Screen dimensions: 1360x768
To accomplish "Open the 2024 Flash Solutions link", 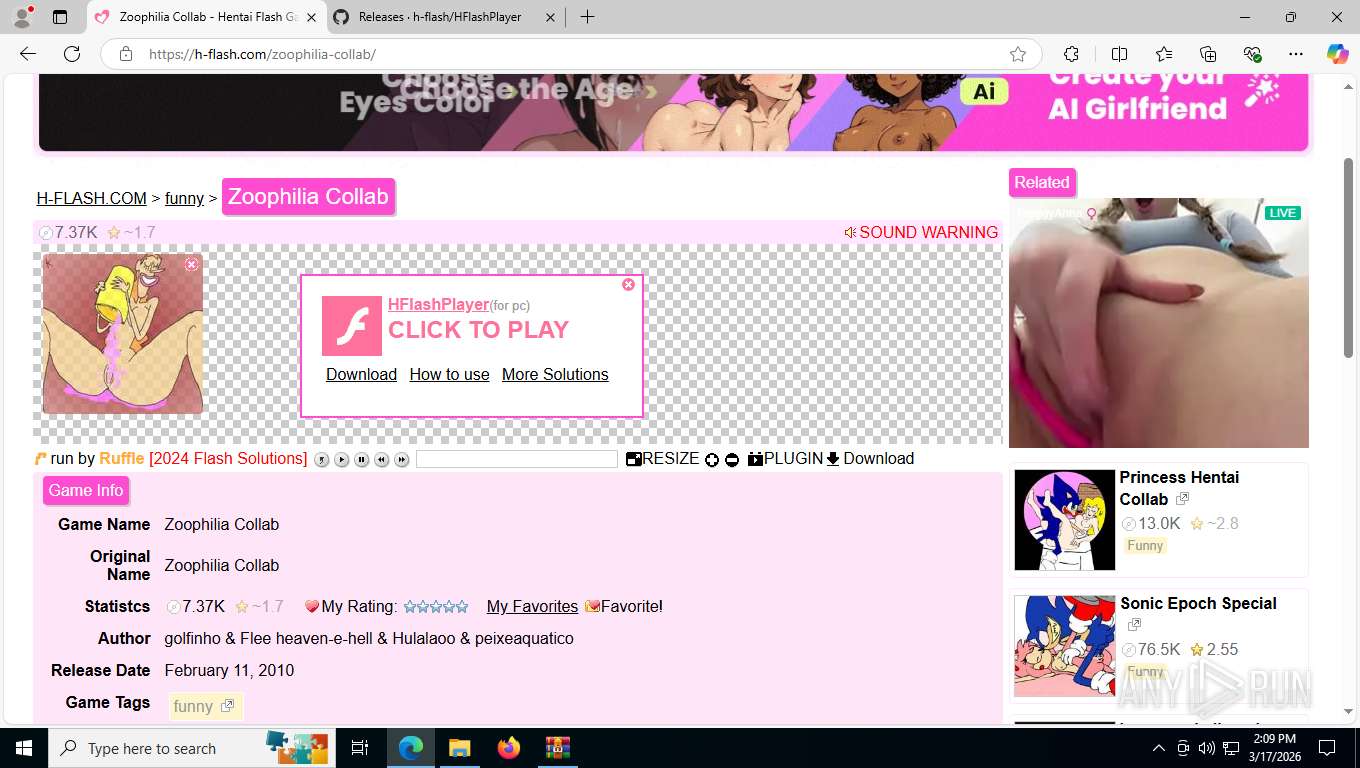I will [228, 458].
